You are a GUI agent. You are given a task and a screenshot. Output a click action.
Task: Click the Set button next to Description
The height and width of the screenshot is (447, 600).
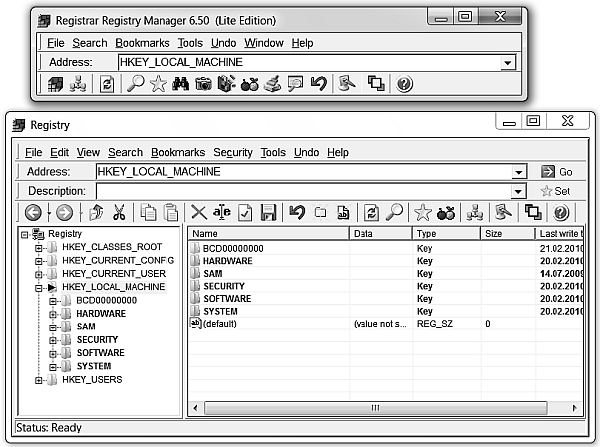click(x=555, y=191)
